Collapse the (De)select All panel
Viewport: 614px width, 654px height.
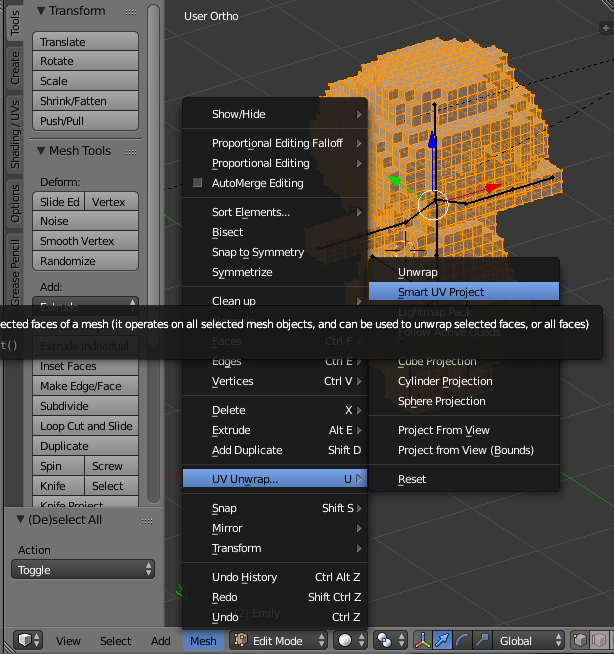click(20, 520)
